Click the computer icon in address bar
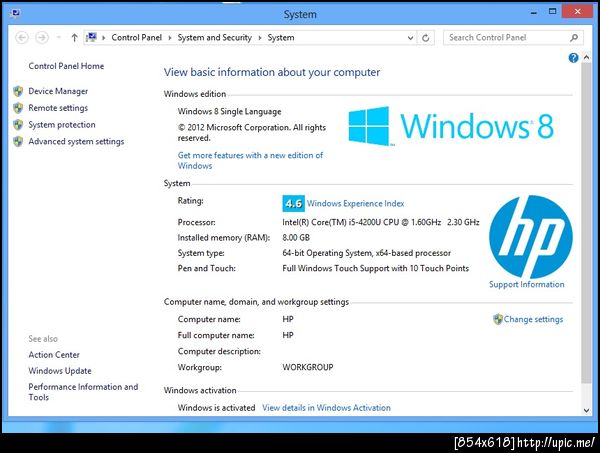This screenshot has width=600, height=453. tap(91, 37)
